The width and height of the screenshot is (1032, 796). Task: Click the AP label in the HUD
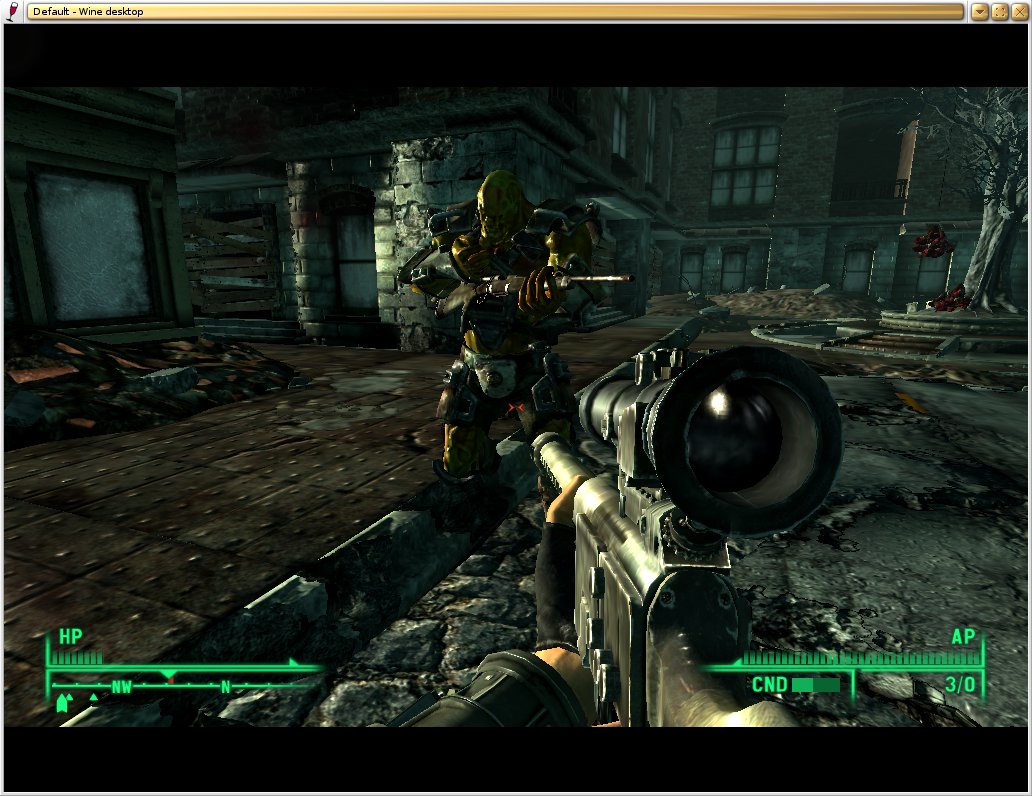click(963, 637)
